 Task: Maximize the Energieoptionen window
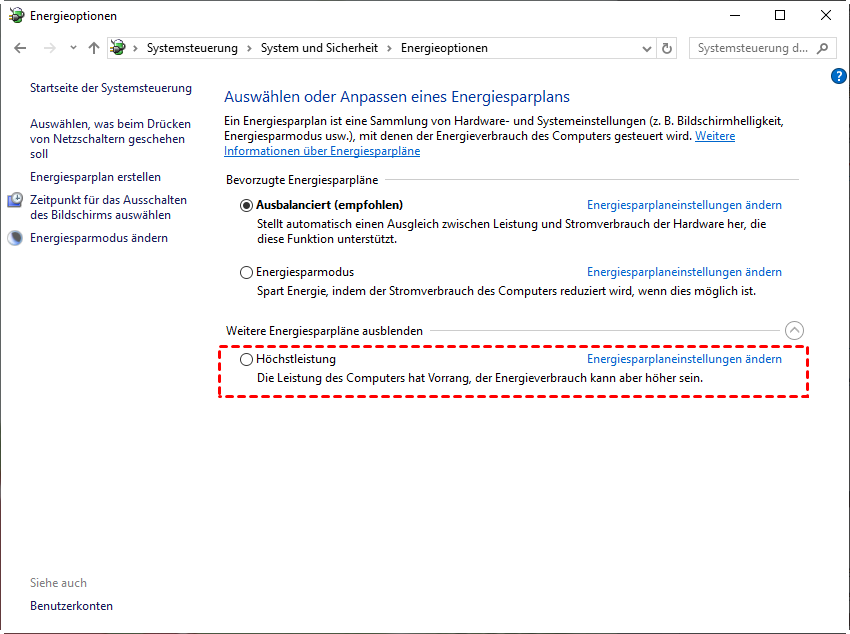coord(780,15)
